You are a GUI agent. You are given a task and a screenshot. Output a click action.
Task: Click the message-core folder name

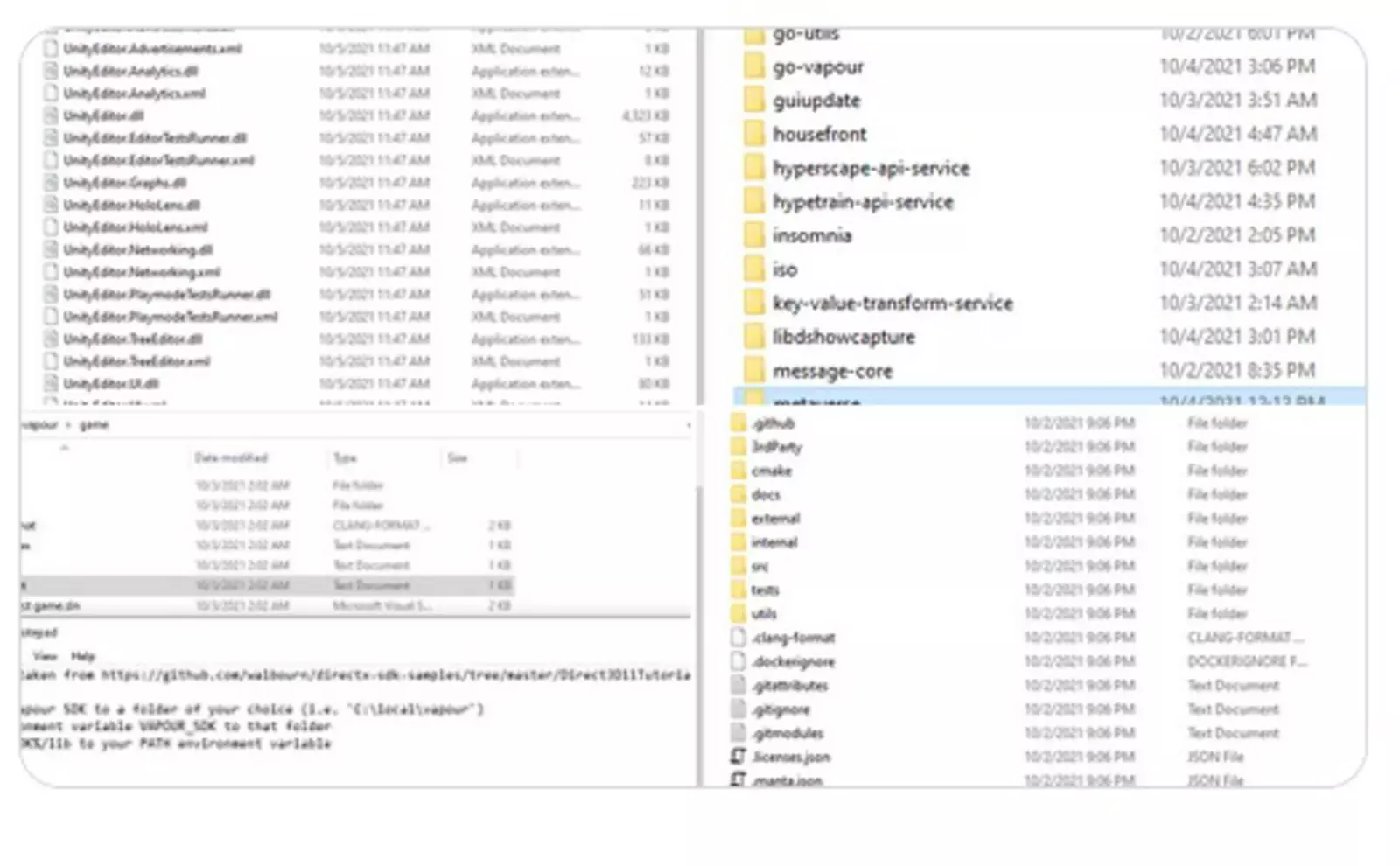click(x=832, y=371)
